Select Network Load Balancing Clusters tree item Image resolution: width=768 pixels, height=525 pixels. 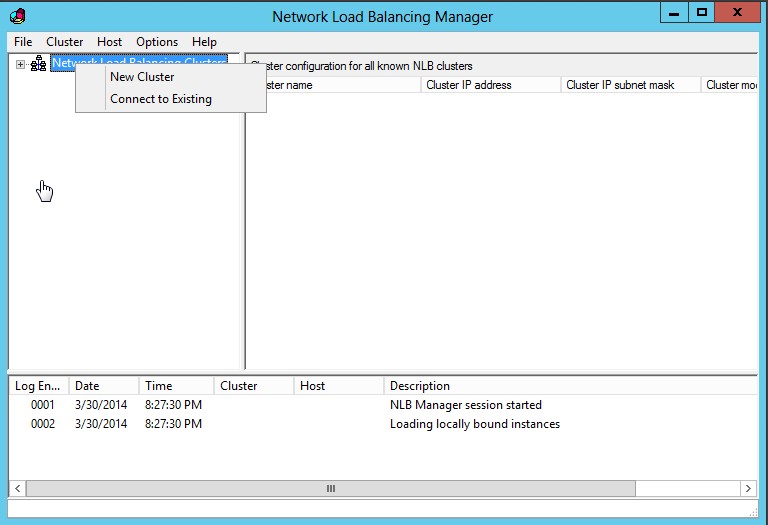140,63
